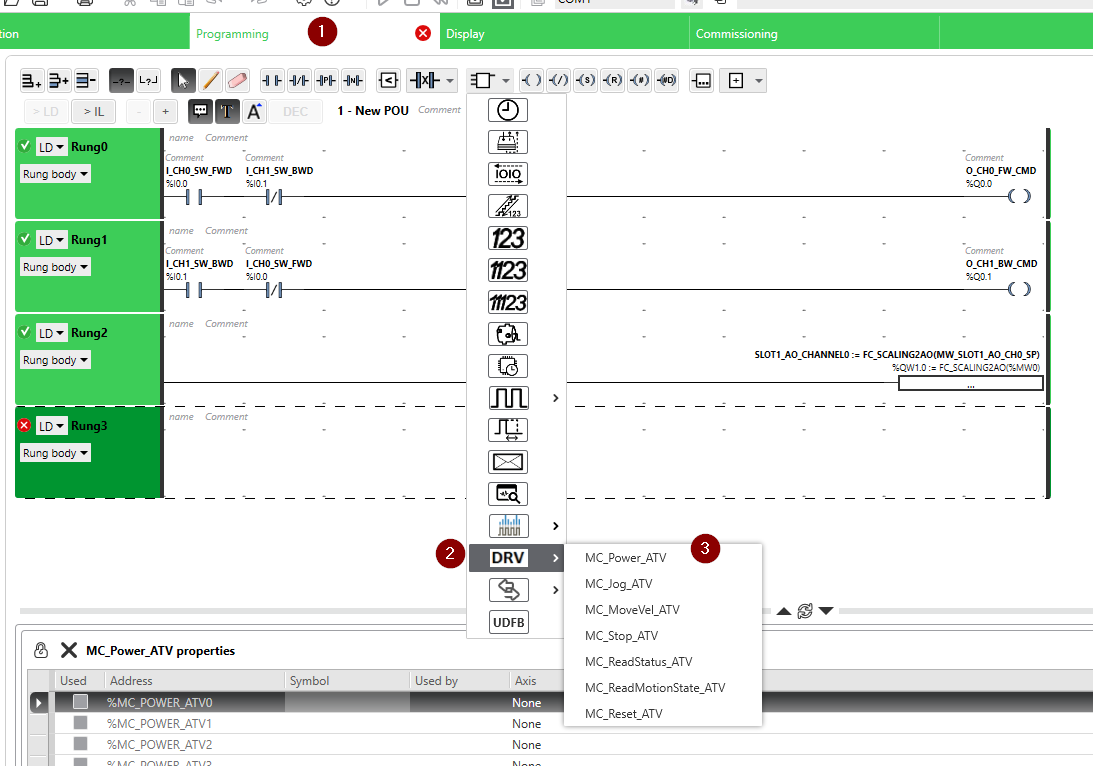Viewport: 1093px width, 766px height.
Task: Insert a new rung with first toolbar icon
Action: 31,81
